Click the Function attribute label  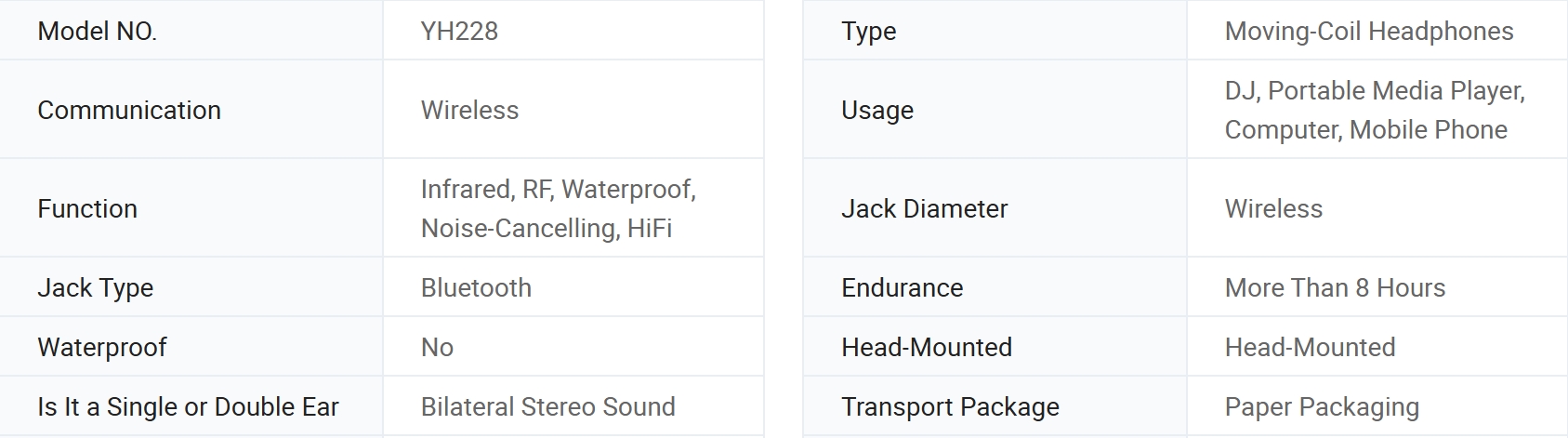[87, 208]
